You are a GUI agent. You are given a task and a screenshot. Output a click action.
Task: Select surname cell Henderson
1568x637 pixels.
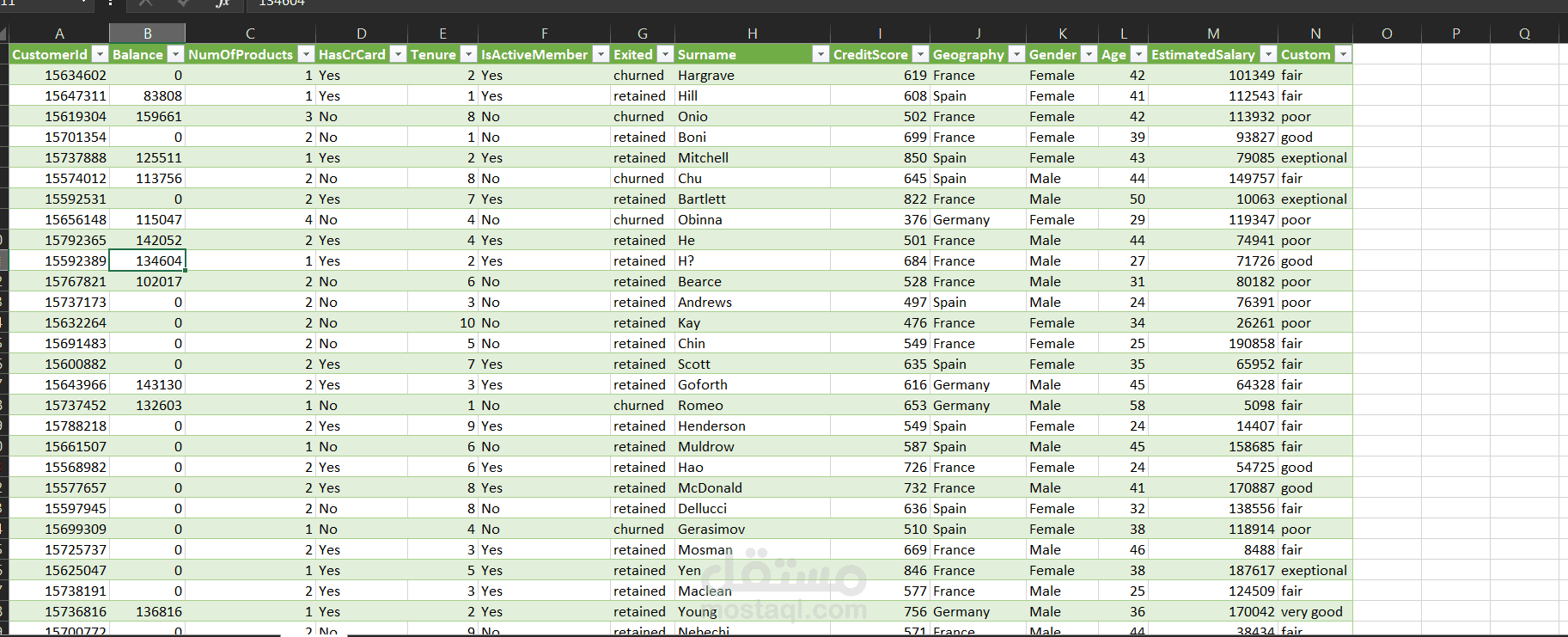753,426
